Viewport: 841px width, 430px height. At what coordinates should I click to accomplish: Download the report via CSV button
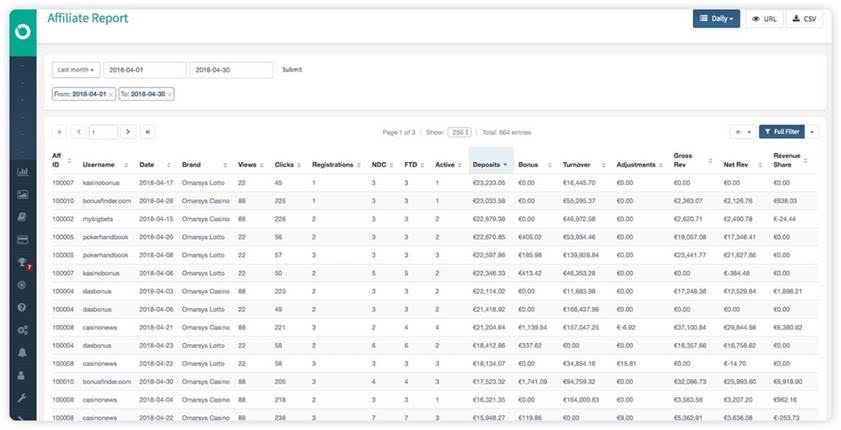click(x=805, y=19)
